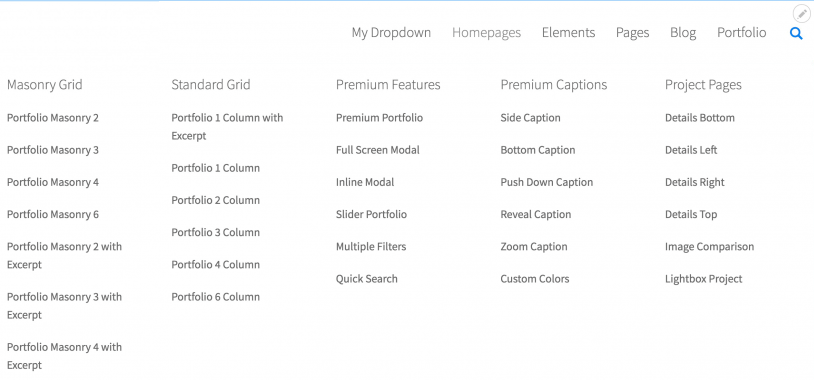Expand the Portfolio menu item

click(x=741, y=33)
